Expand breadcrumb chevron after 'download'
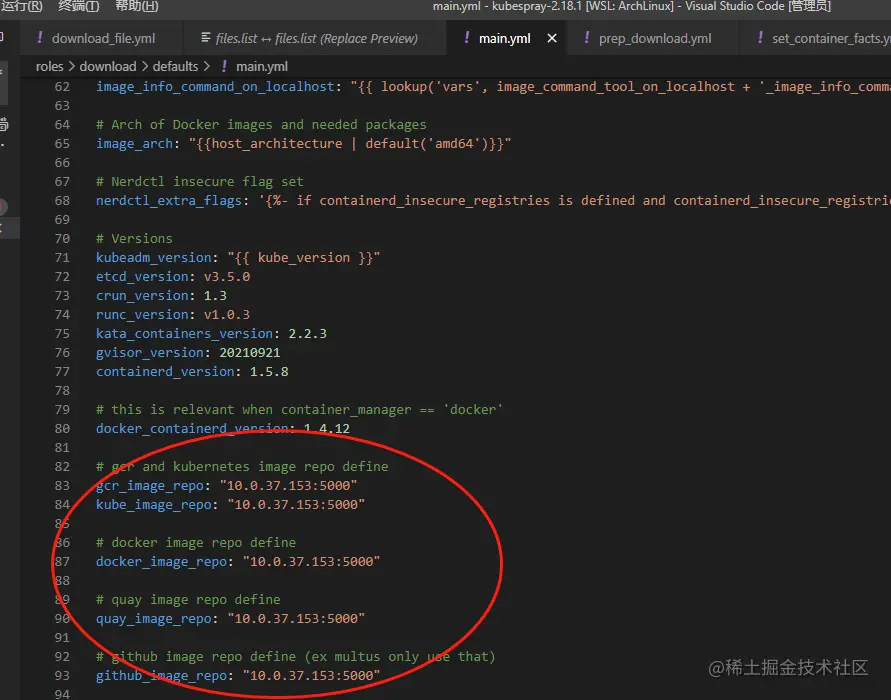The width and height of the screenshot is (891, 700). [x=144, y=66]
